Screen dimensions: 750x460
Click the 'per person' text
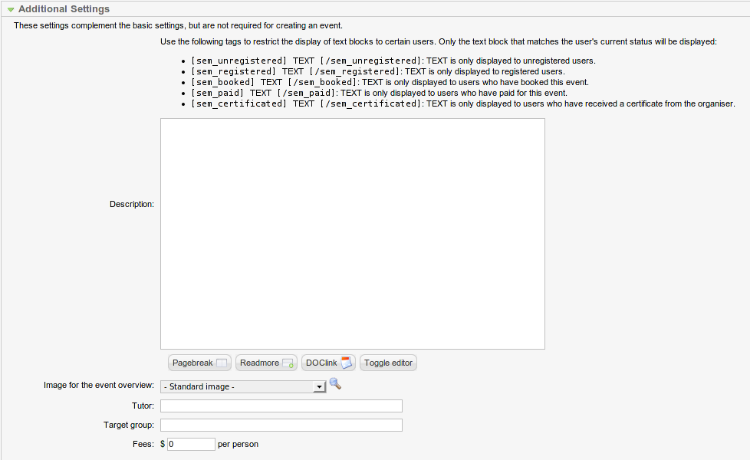[238, 444]
